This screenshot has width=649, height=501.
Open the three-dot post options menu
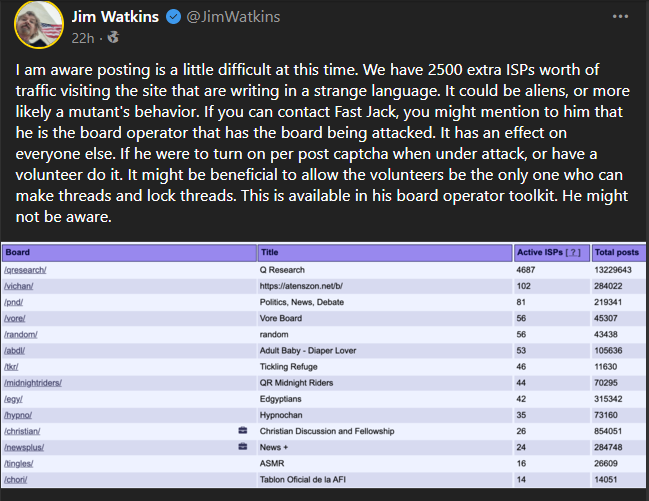point(620,17)
